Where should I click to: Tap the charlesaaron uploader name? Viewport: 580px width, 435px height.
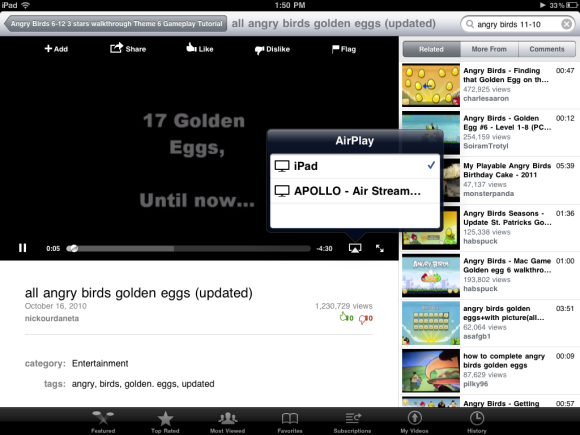(486, 98)
